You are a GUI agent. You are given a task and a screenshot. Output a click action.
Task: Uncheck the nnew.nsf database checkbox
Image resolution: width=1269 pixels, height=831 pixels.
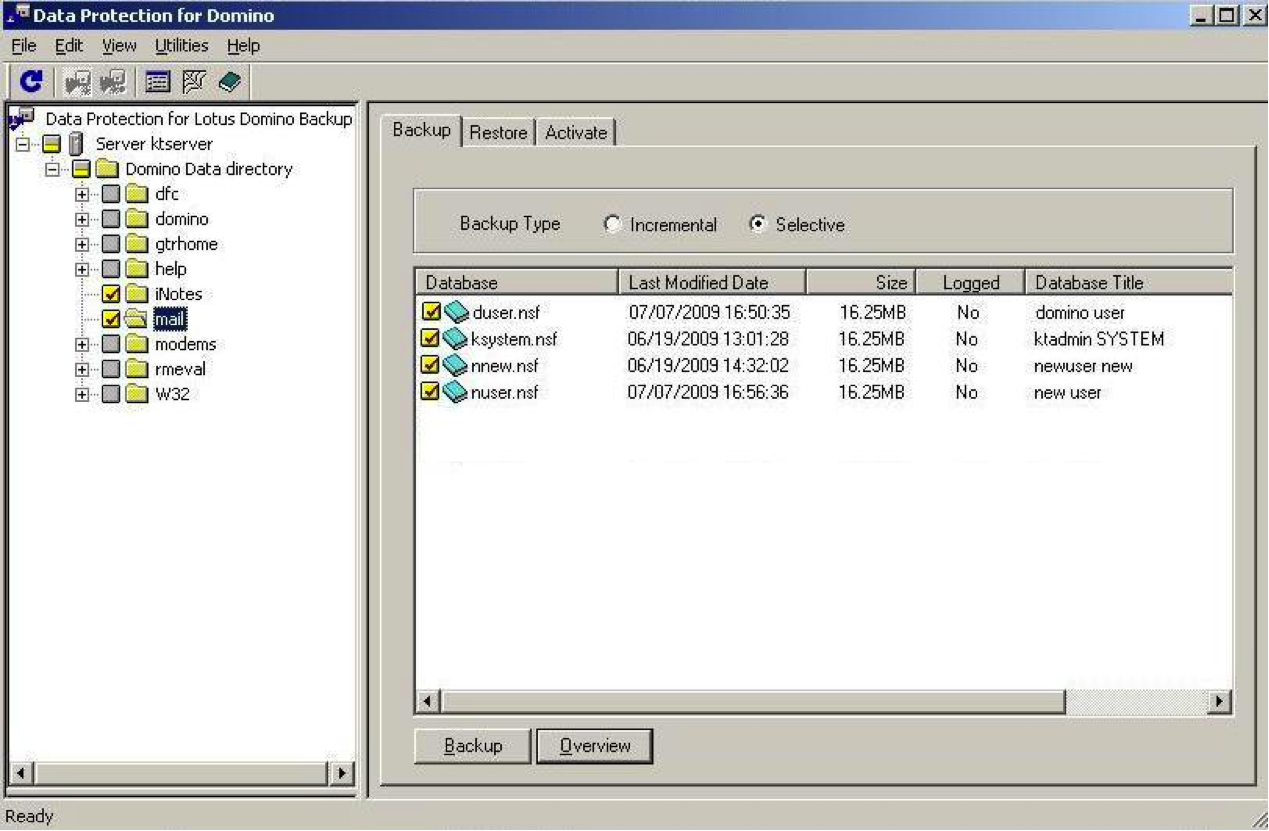[431, 366]
